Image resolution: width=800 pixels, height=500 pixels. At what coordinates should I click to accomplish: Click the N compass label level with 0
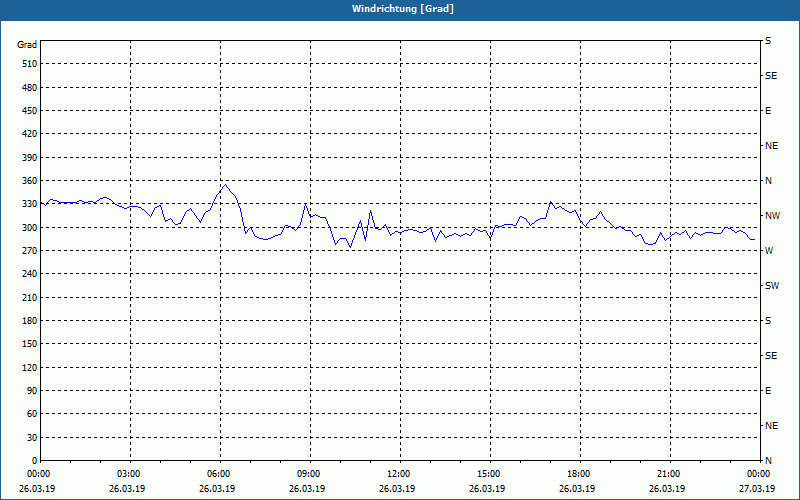coord(768,461)
